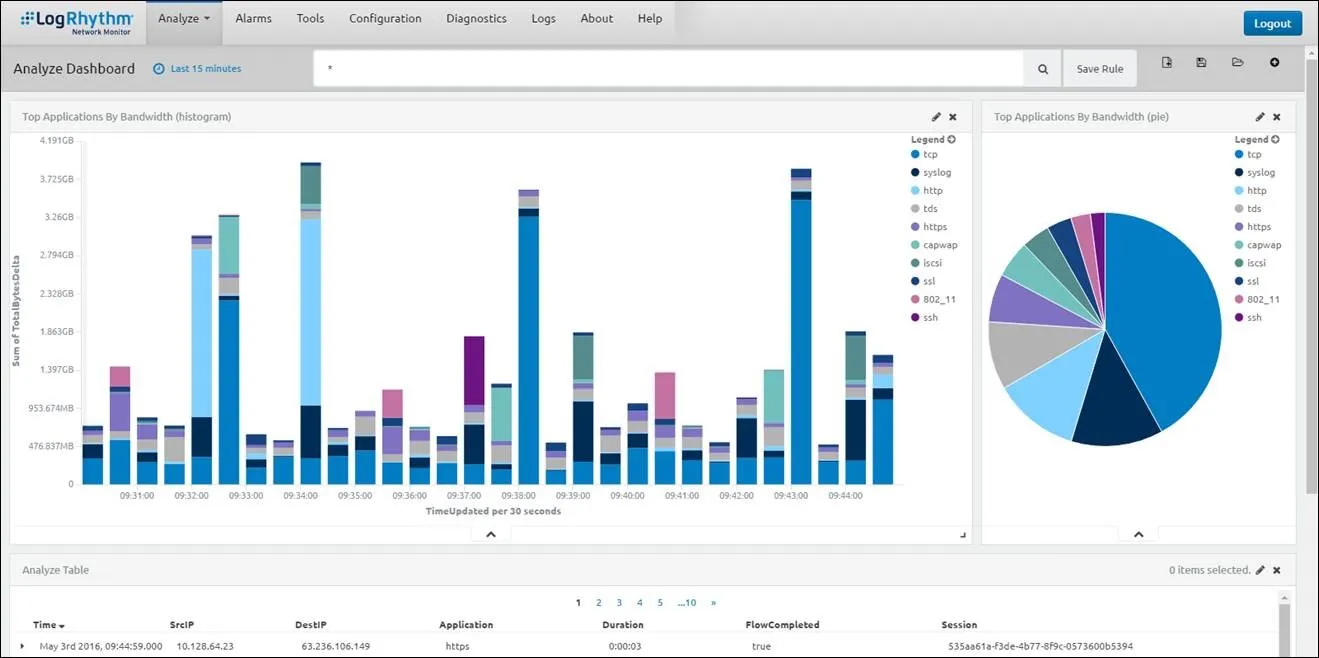Viewport: 1319px width, 658px height.
Task: Open the Diagnostics menu
Action: click(476, 18)
